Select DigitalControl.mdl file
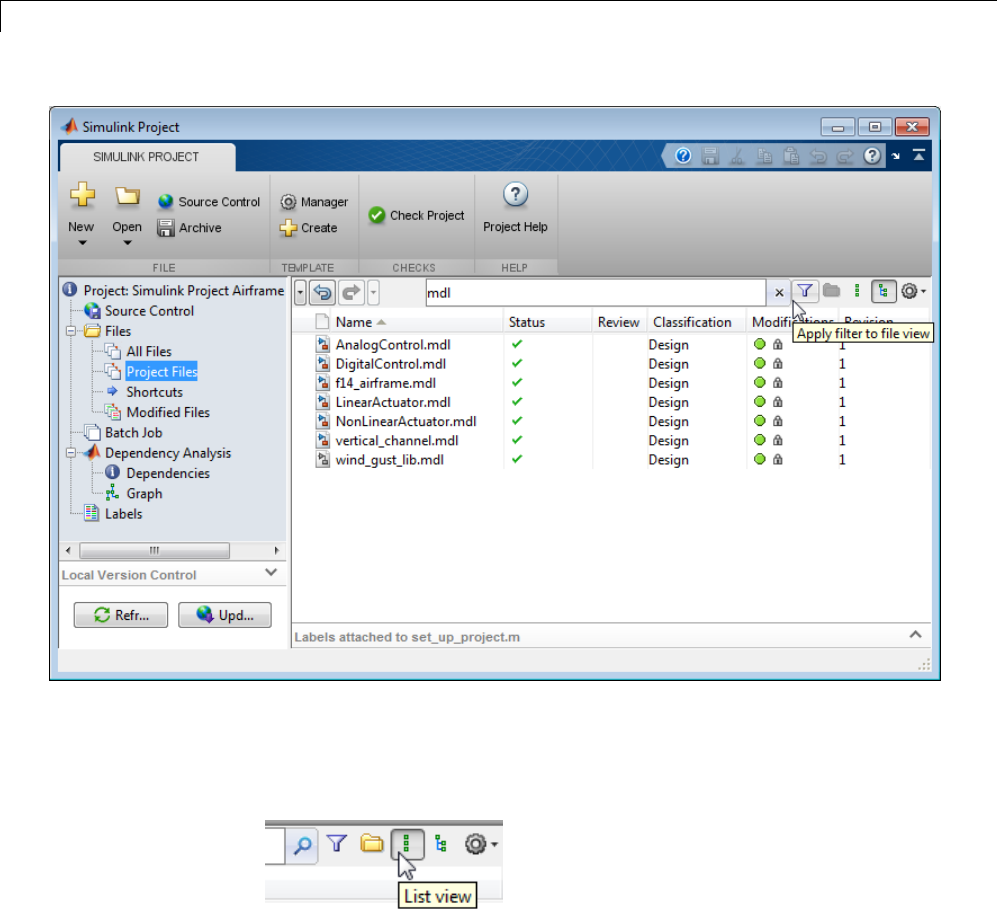 coord(391,364)
